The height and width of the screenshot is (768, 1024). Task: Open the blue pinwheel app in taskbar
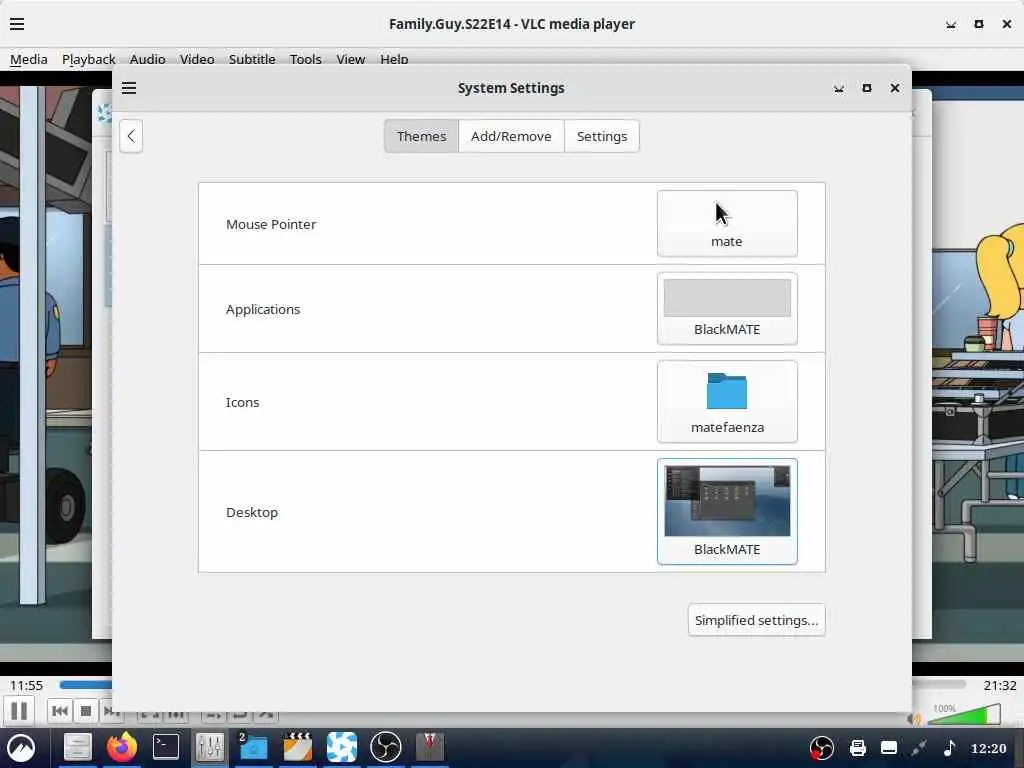[342, 747]
